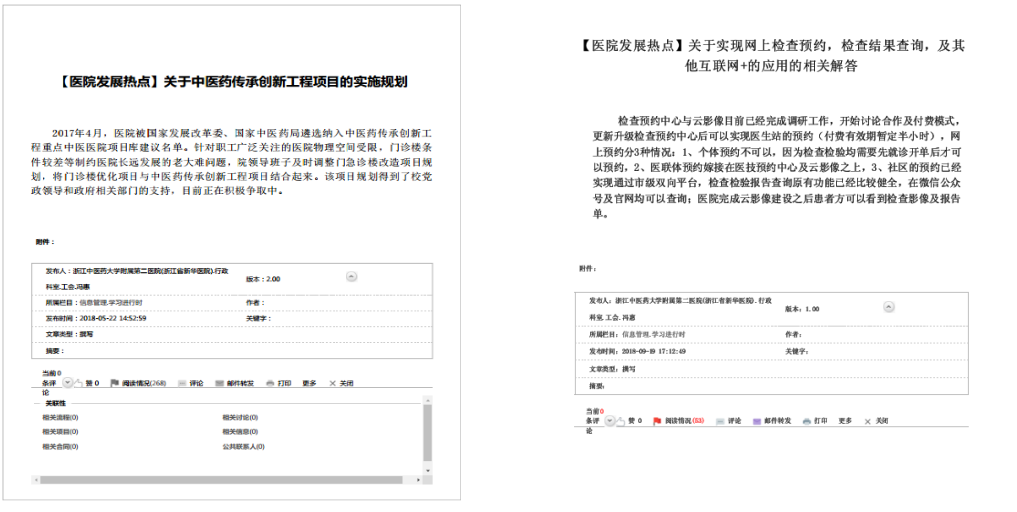1017x512 pixels.
Task: Open the 公共联系人(0) link
Action: pyautogui.click(x=243, y=446)
